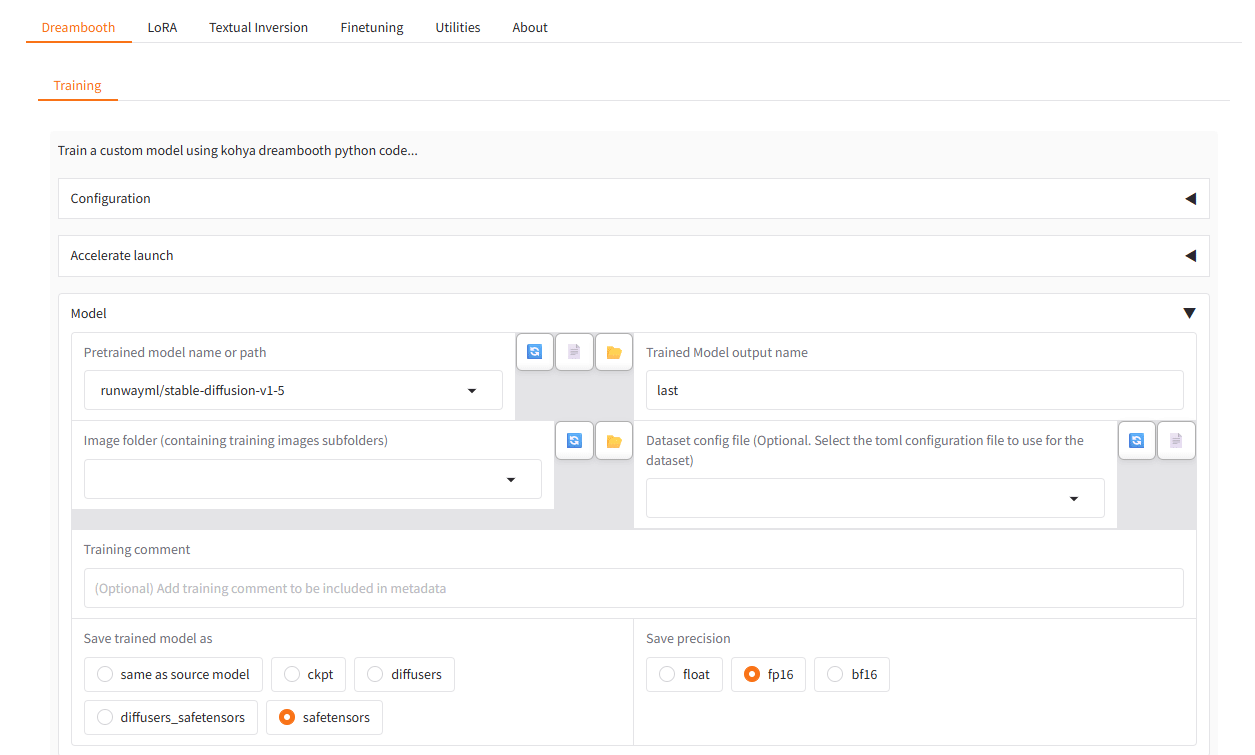Switch to the LoRA tab

[x=162, y=27]
